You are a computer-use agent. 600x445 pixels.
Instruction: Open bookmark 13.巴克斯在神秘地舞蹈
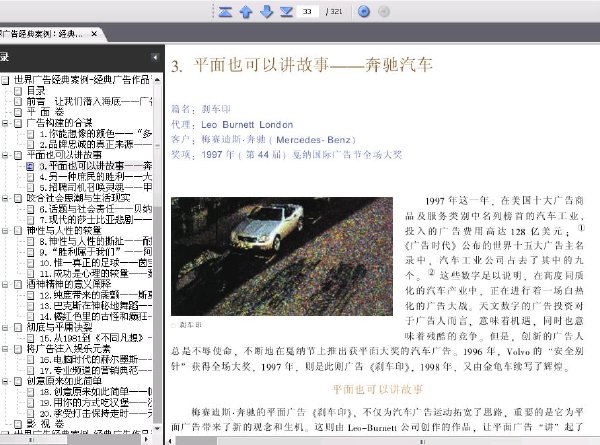[x=96, y=306]
